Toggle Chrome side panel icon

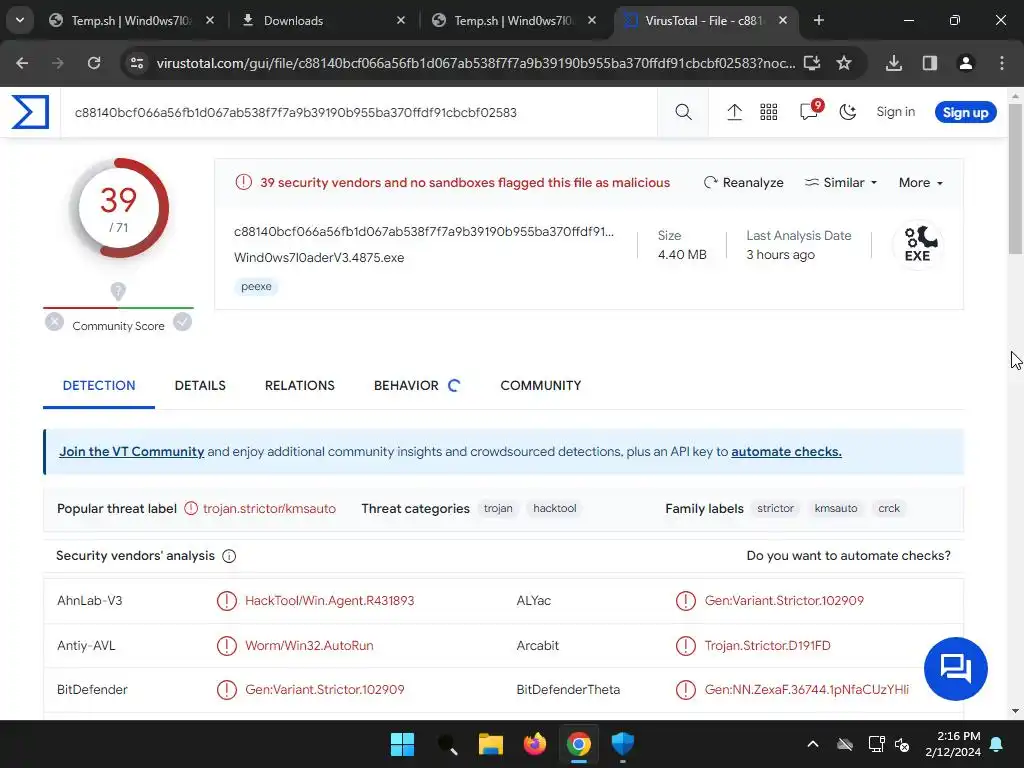(x=929, y=63)
